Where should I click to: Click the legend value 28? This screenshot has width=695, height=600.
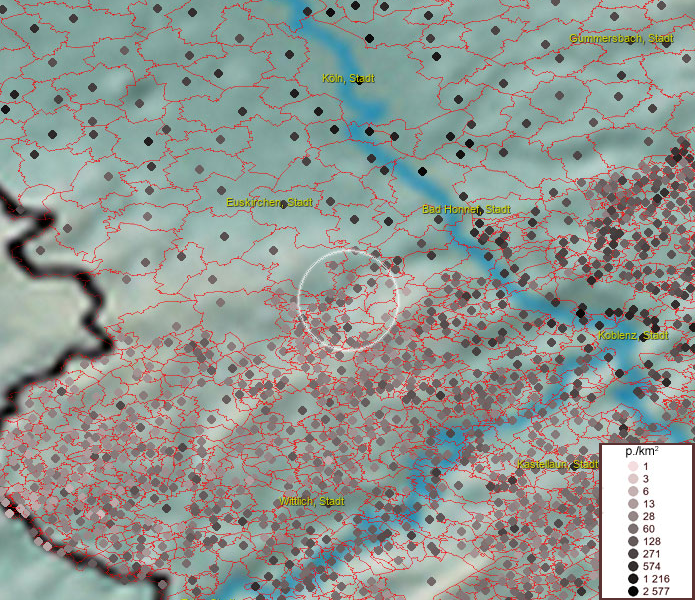648,516
